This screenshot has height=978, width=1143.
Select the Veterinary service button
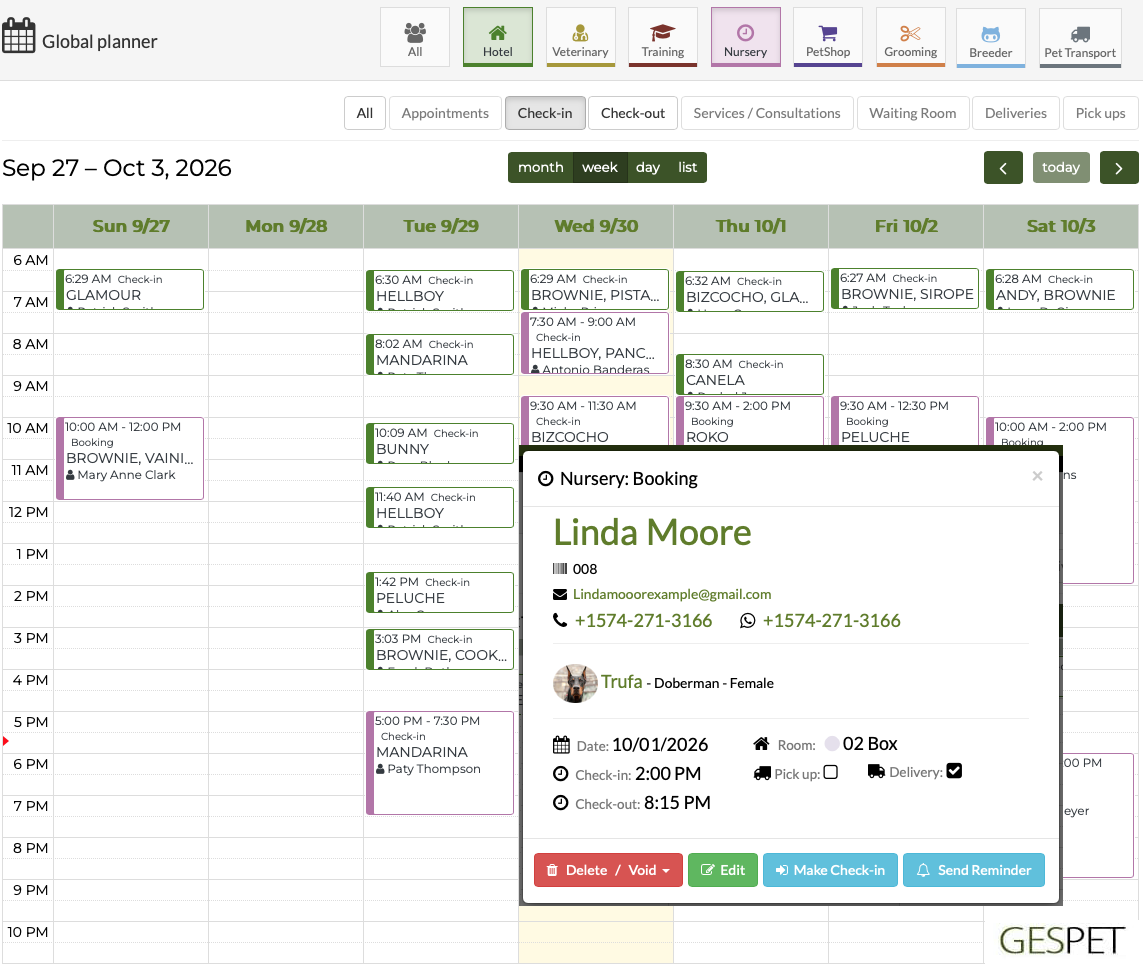(580, 37)
